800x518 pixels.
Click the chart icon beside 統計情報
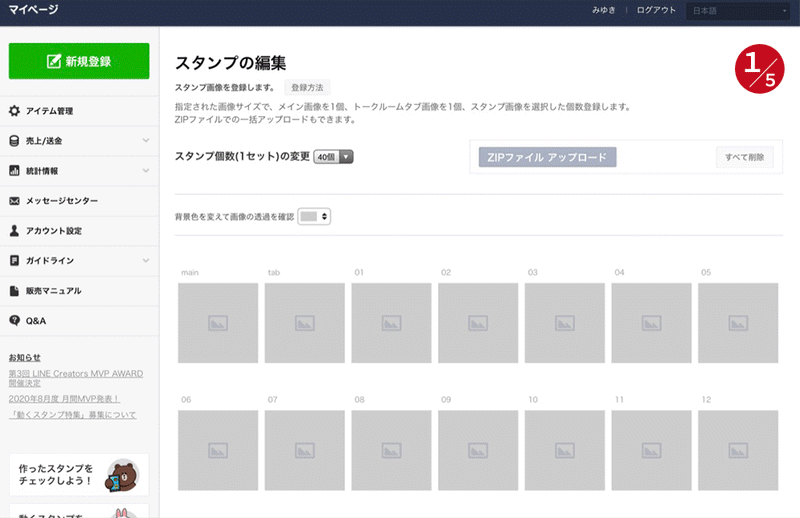click(x=14, y=170)
